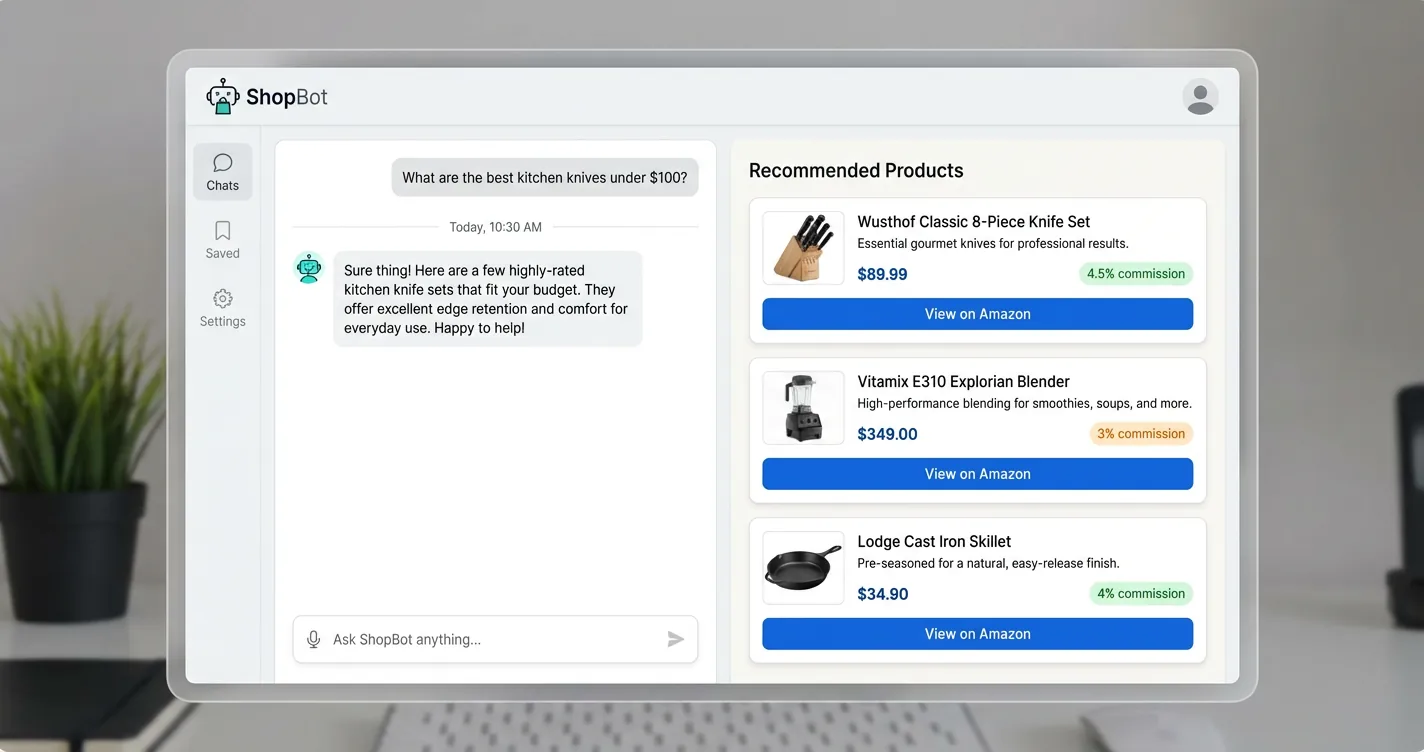Open the Vitamix E310 Amazon link
Viewport: 1424px width, 752px height.
(x=977, y=473)
